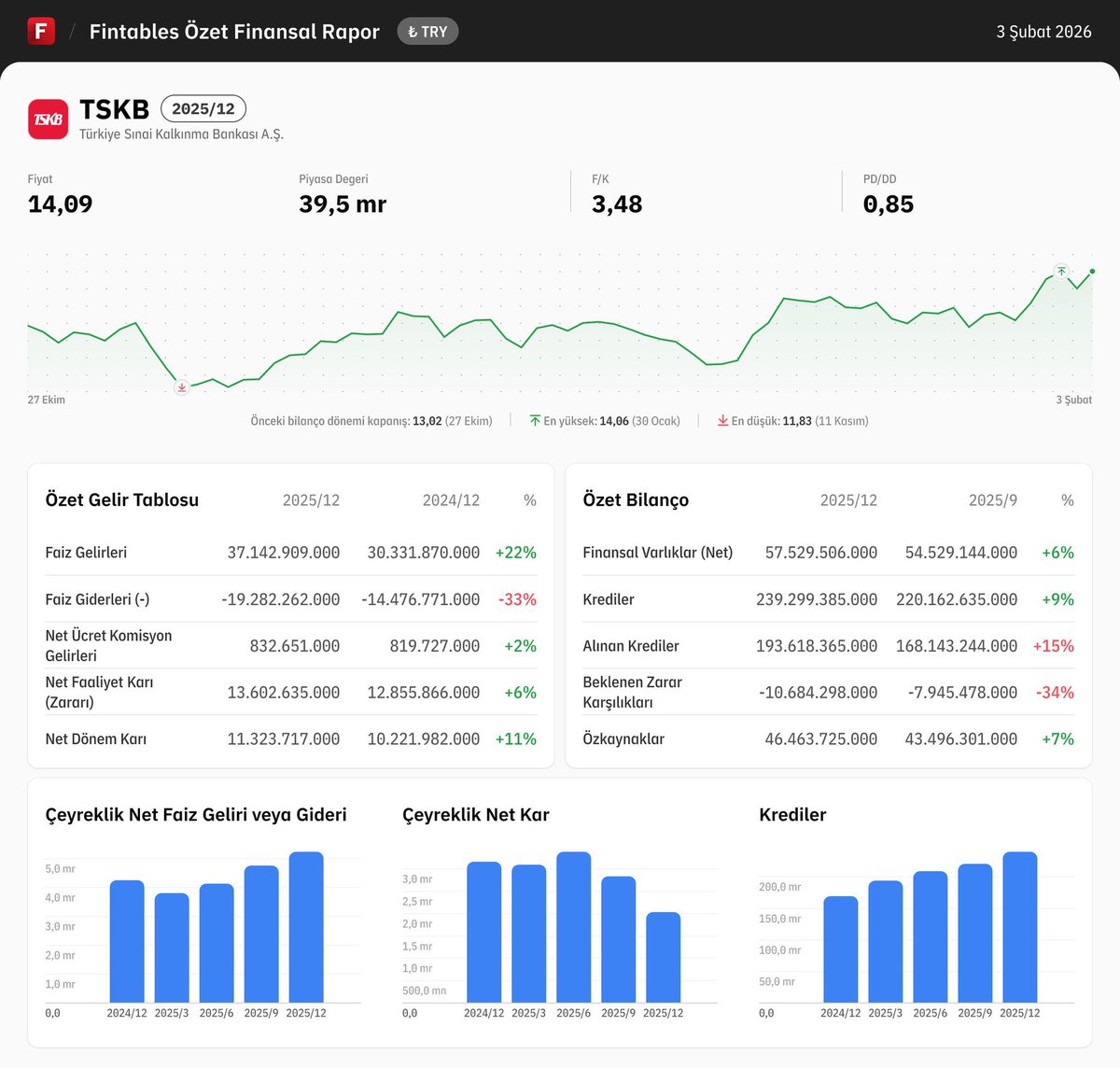
Task: Click the Özet Gelir Tablosu heading
Action: click(122, 499)
